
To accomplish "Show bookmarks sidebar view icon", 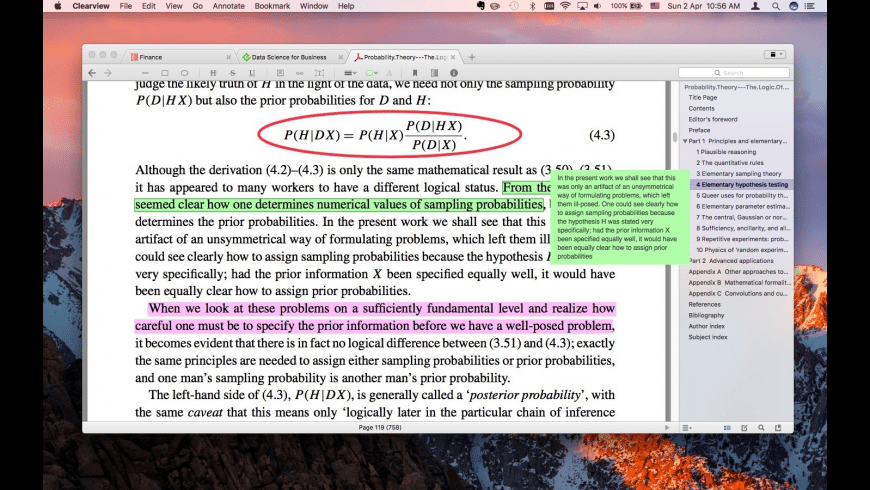I will (x=778, y=428).
